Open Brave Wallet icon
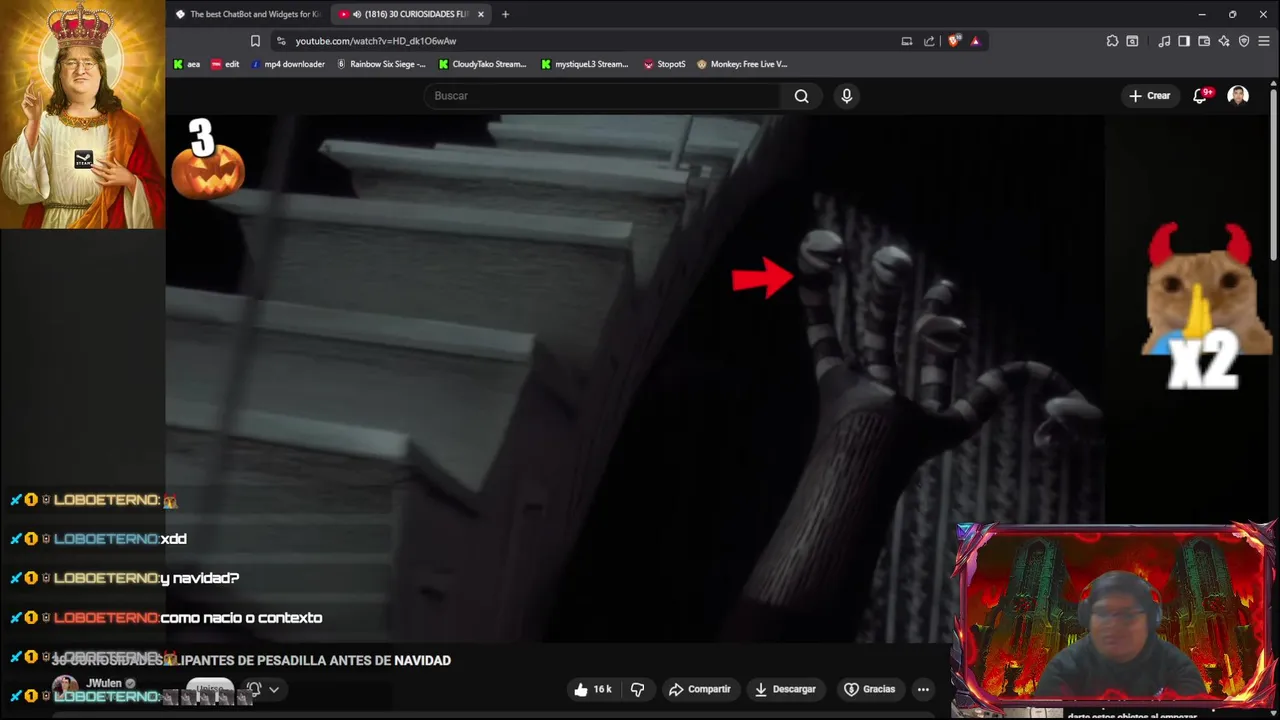 click(x=1204, y=41)
